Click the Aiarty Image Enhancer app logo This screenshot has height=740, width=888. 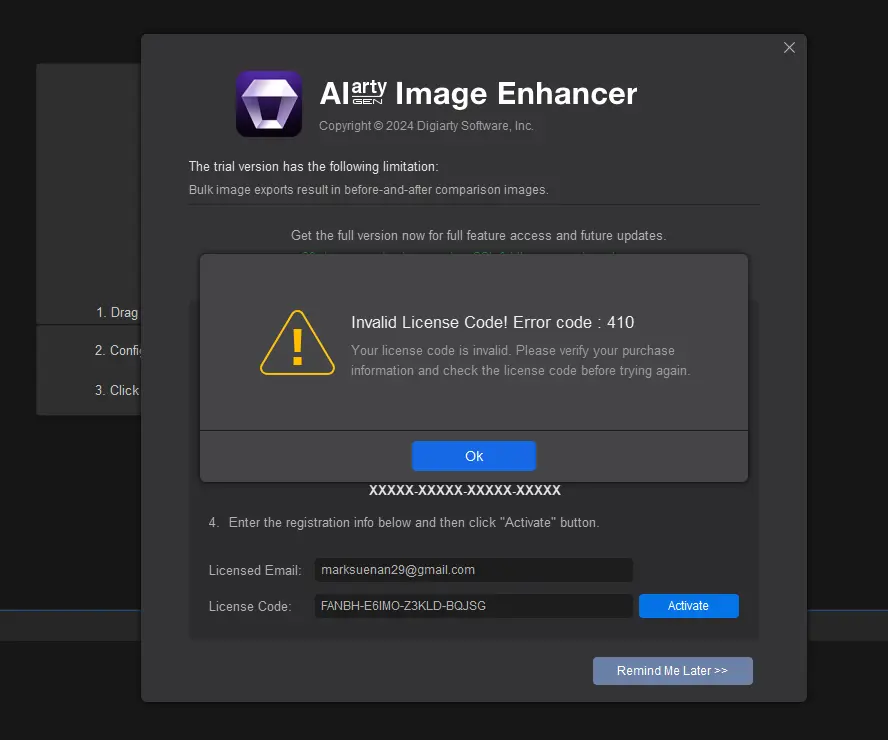pyautogui.click(x=268, y=104)
